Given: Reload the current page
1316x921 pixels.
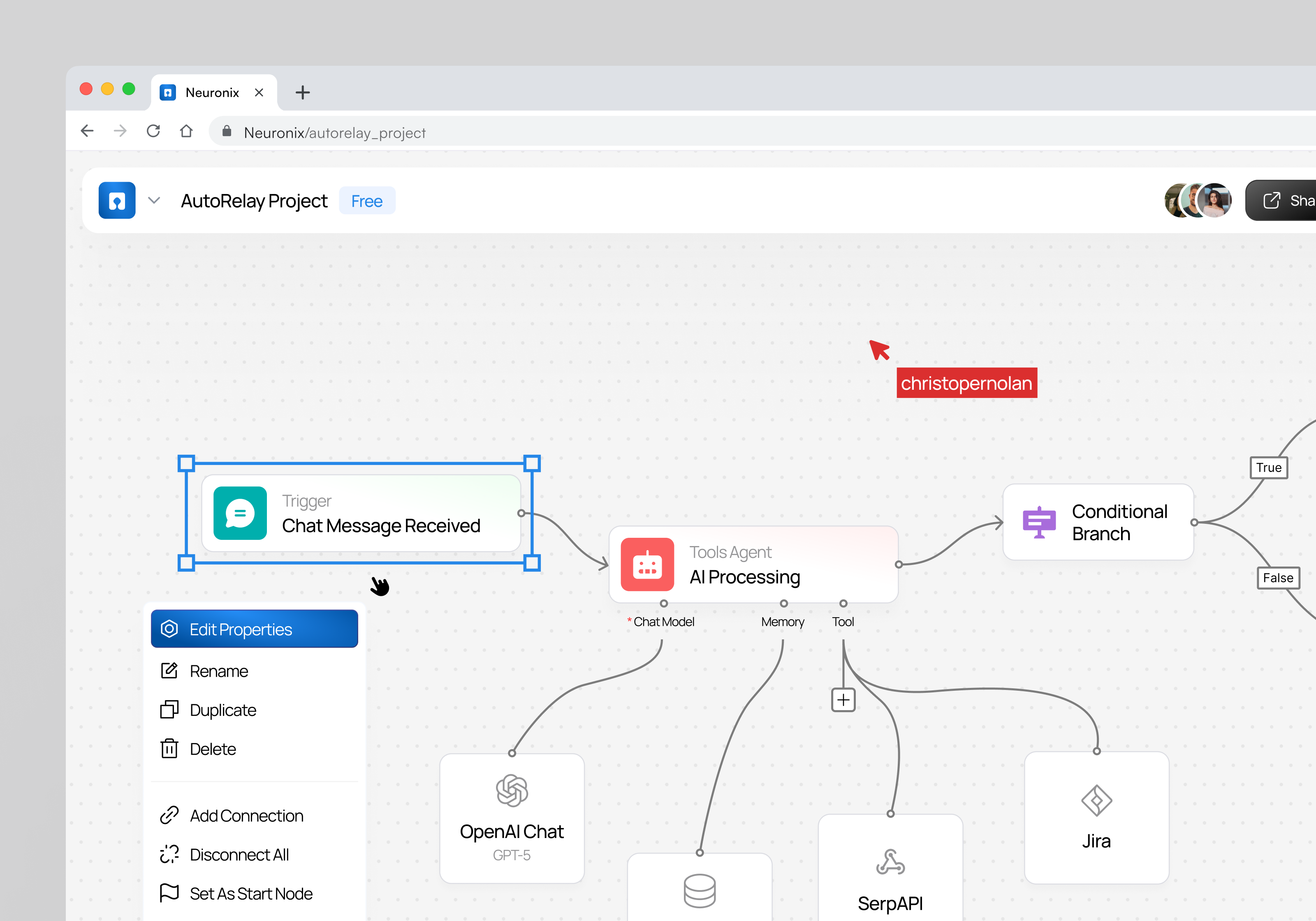Looking at the screenshot, I should tap(153, 131).
